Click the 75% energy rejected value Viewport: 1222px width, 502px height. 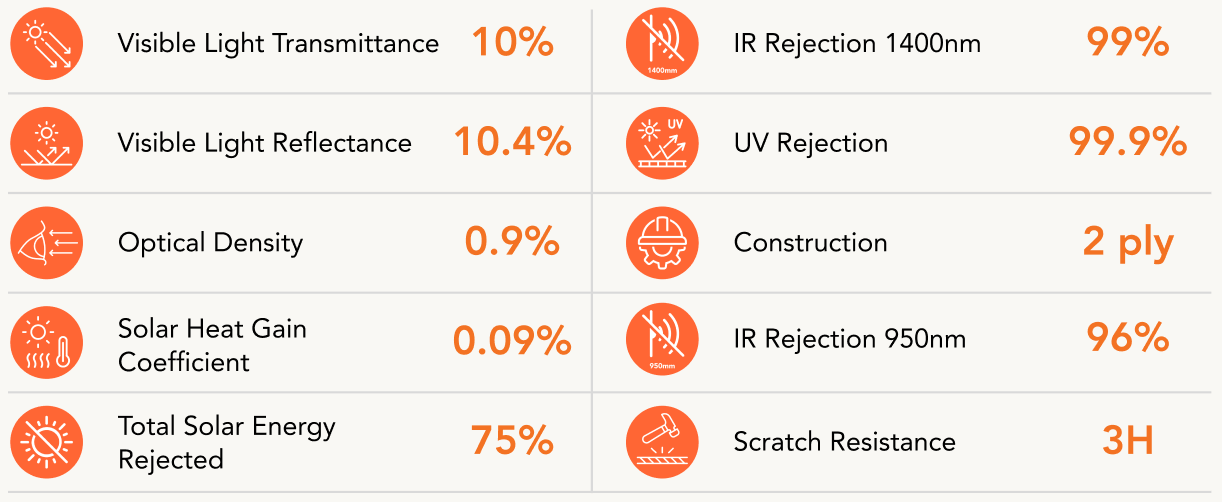coord(512,442)
